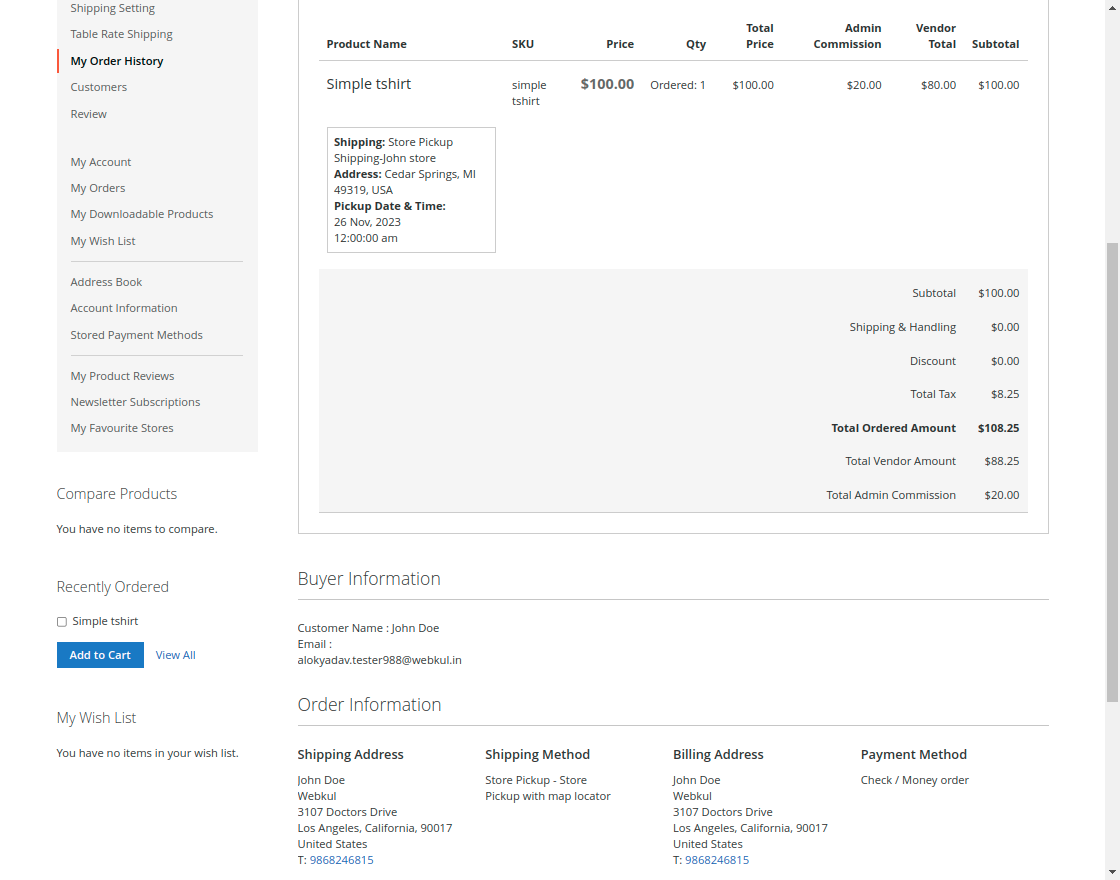Call the shipping phone number 9868246815

coord(341,859)
